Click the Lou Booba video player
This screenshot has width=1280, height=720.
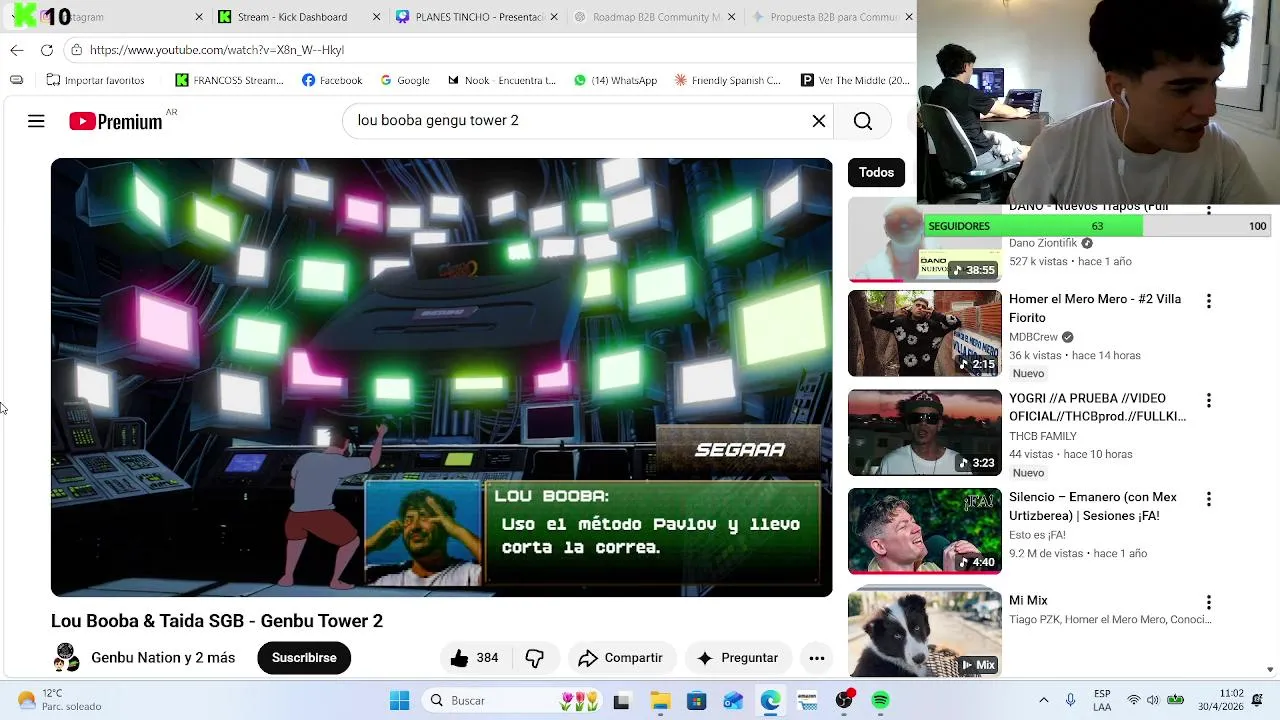click(x=441, y=377)
